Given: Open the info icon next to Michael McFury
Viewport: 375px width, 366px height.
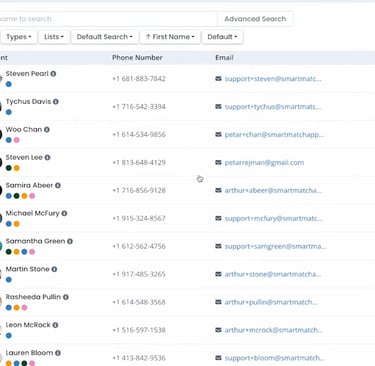Looking at the screenshot, I should (x=64, y=213).
